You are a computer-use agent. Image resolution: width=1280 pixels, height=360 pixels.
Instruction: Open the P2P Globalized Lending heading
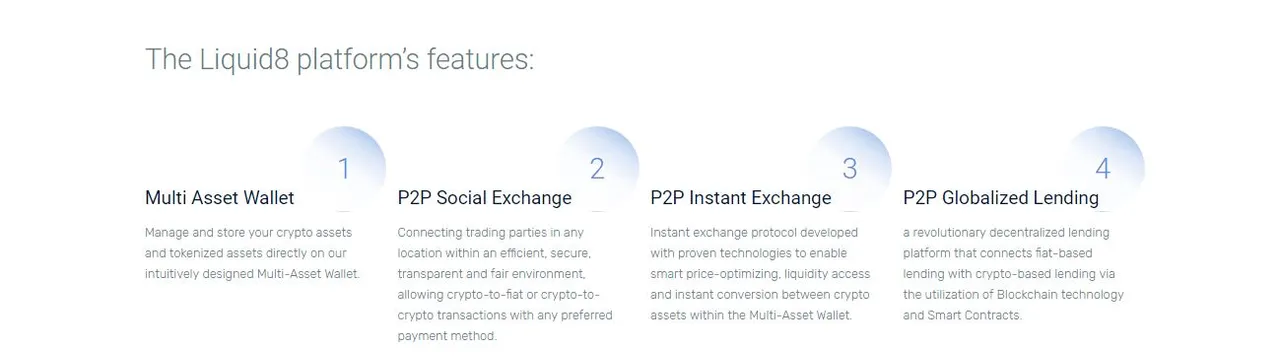click(1001, 198)
